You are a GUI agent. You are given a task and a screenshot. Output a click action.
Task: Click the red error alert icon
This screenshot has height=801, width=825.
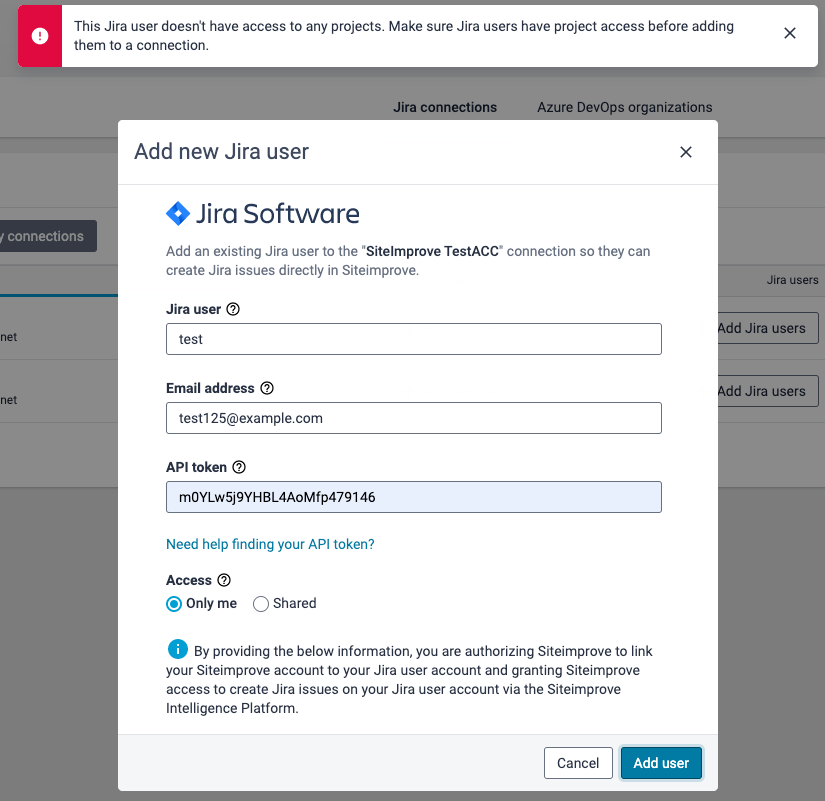(40, 36)
